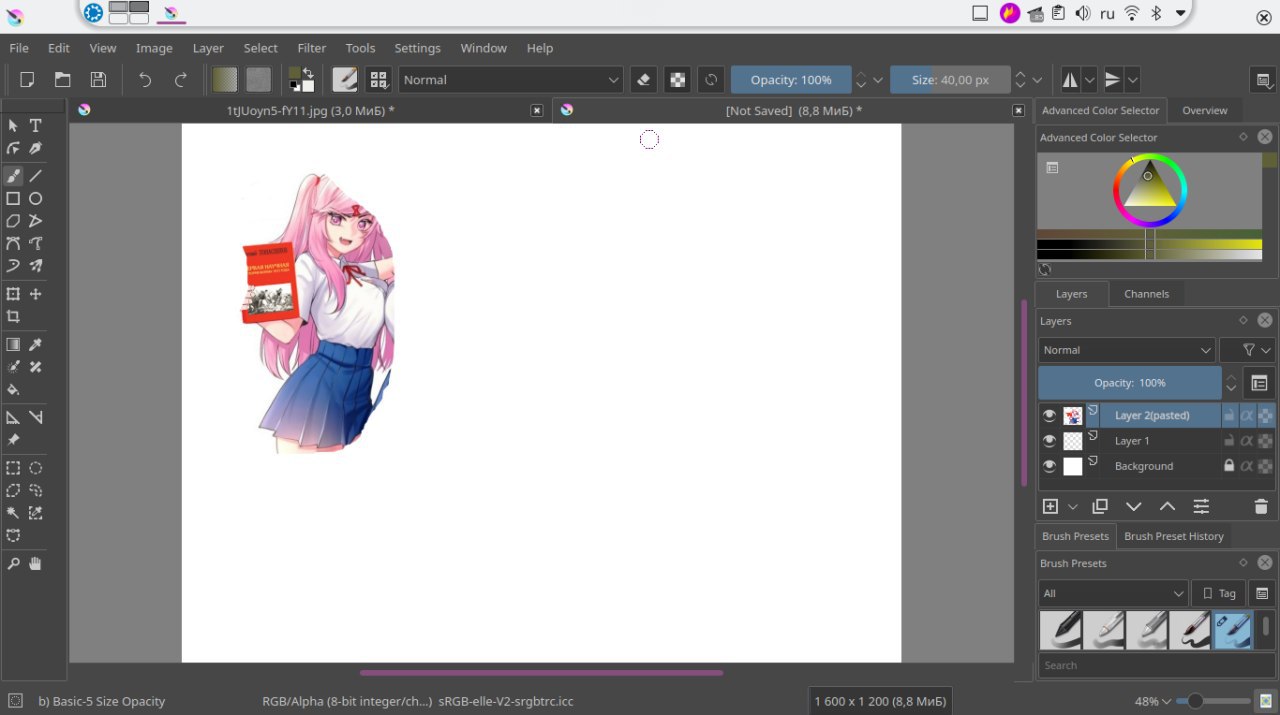Save the document via floppy icon
The width and height of the screenshot is (1280, 715).
pos(97,80)
